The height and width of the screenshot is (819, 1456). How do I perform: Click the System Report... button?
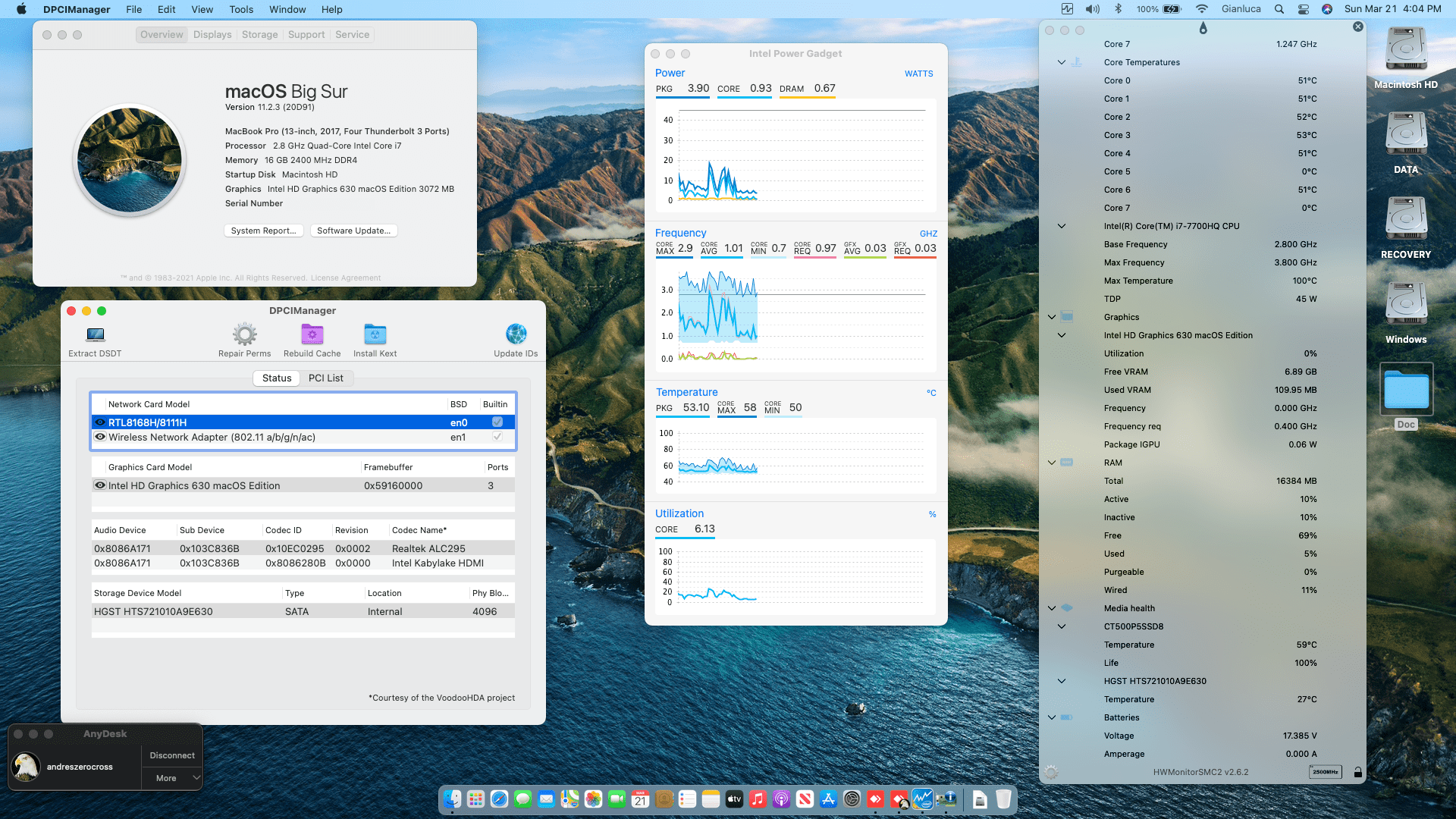[x=264, y=231]
